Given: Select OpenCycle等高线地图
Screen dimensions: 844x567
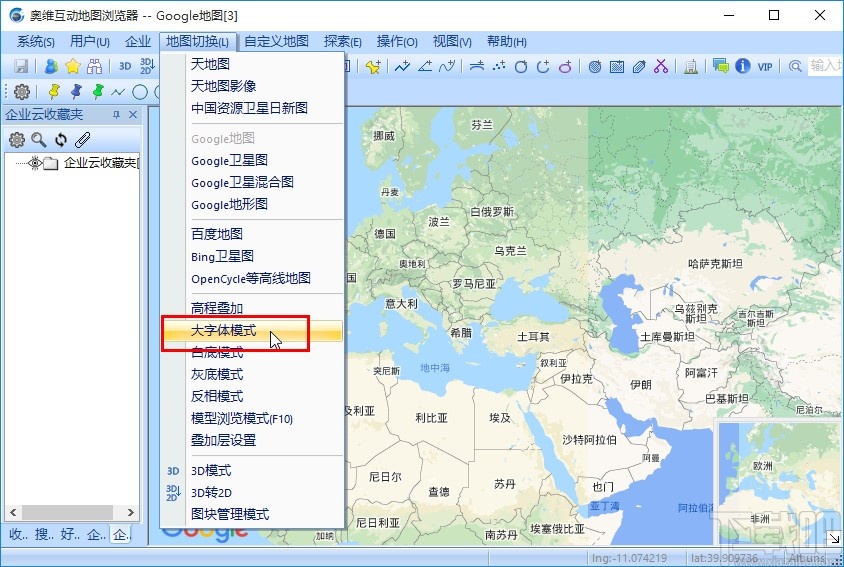Looking at the screenshot, I should (x=252, y=278).
